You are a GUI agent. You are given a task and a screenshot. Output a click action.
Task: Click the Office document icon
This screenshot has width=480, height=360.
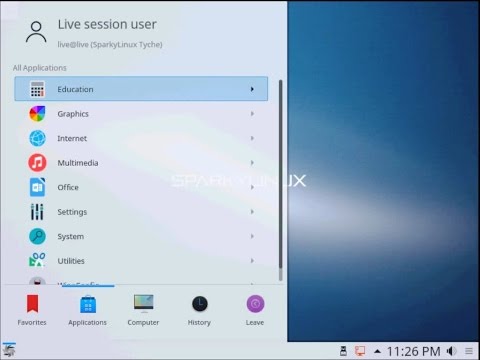tap(37, 187)
